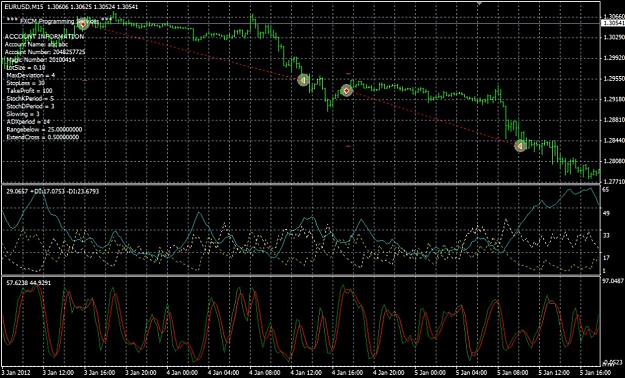Image resolution: width=625 pixels, height=378 pixels.
Task: Click the 1.29550 price scale label
Action: [614, 79]
